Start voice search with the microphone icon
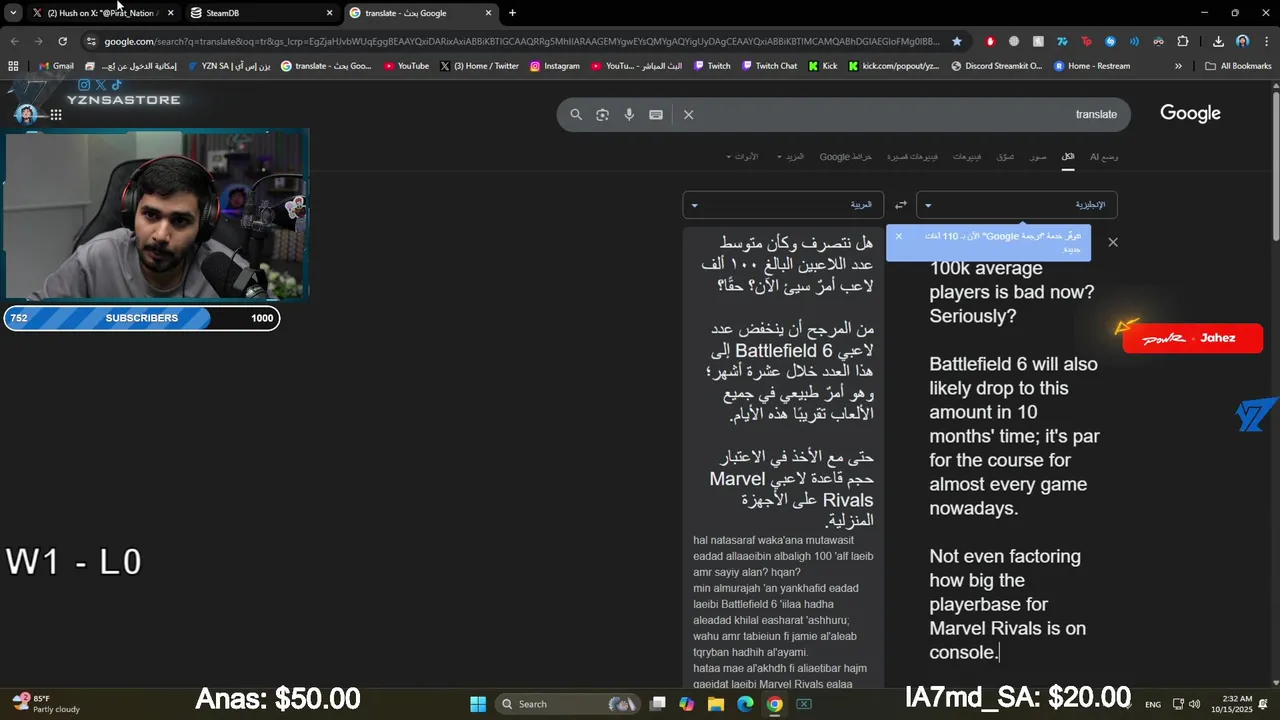The height and width of the screenshot is (720, 1280). [629, 114]
